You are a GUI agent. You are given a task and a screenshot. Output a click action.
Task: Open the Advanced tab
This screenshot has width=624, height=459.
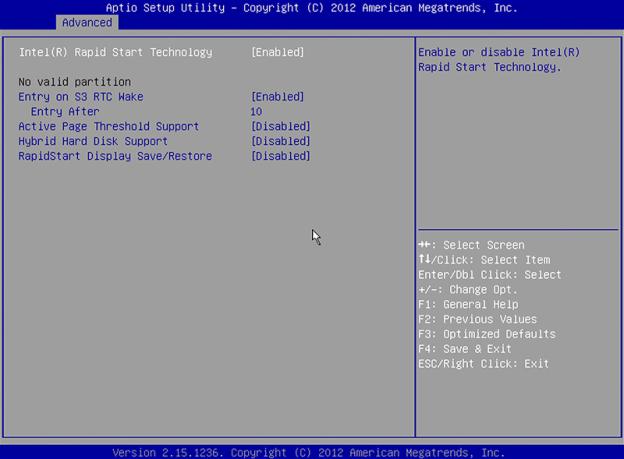[87, 23]
